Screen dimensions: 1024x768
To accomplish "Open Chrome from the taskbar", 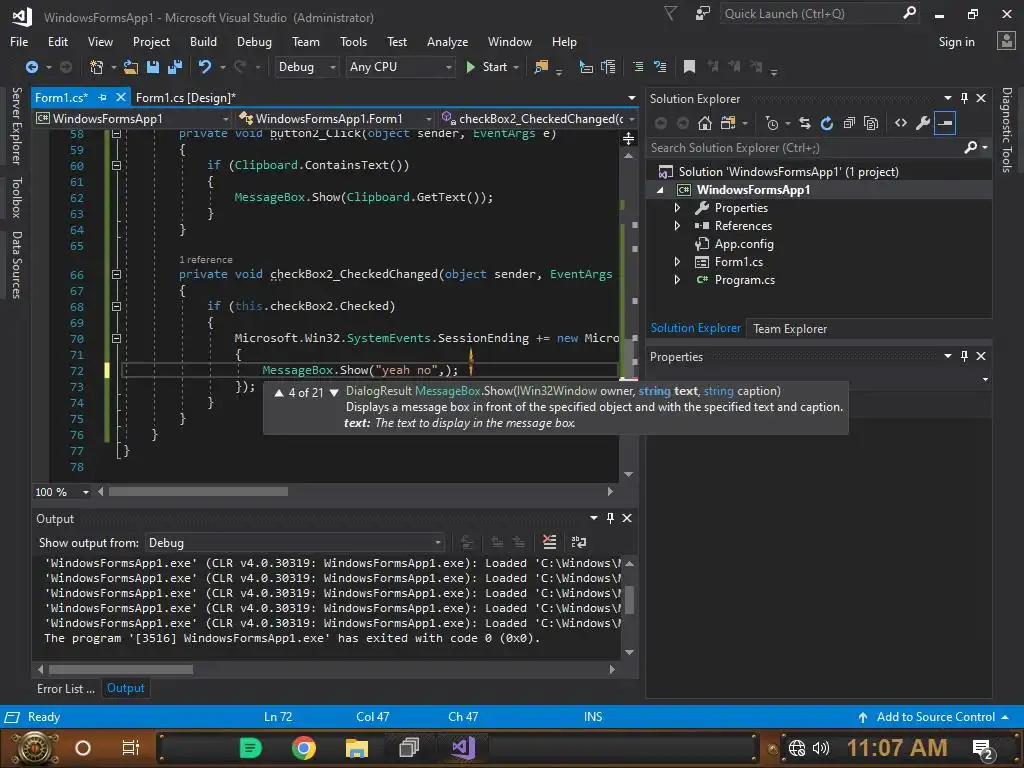I will tap(303, 748).
